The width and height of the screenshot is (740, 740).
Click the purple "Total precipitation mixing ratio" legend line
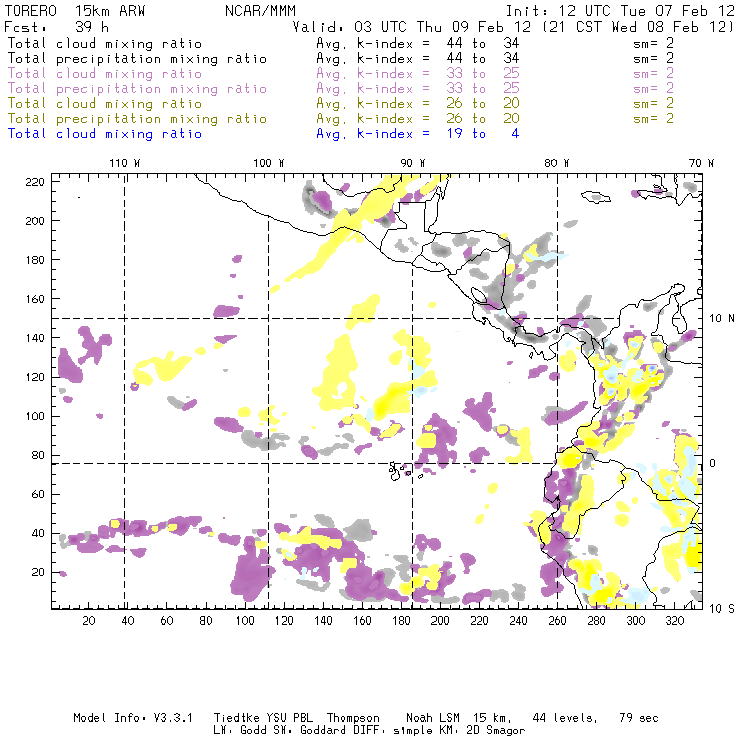pyautogui.click(x=137, y=89)
